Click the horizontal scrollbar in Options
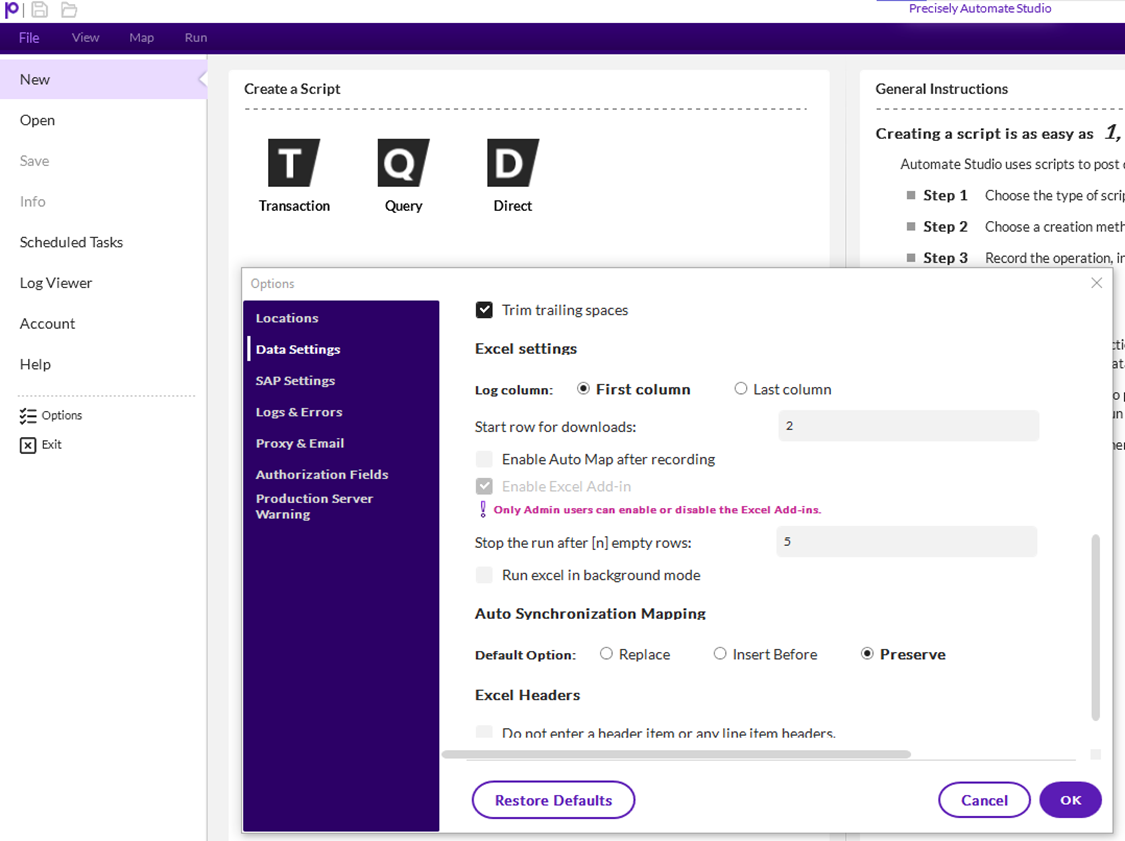Screen dimensions: 1125x841 coord(677,754)
